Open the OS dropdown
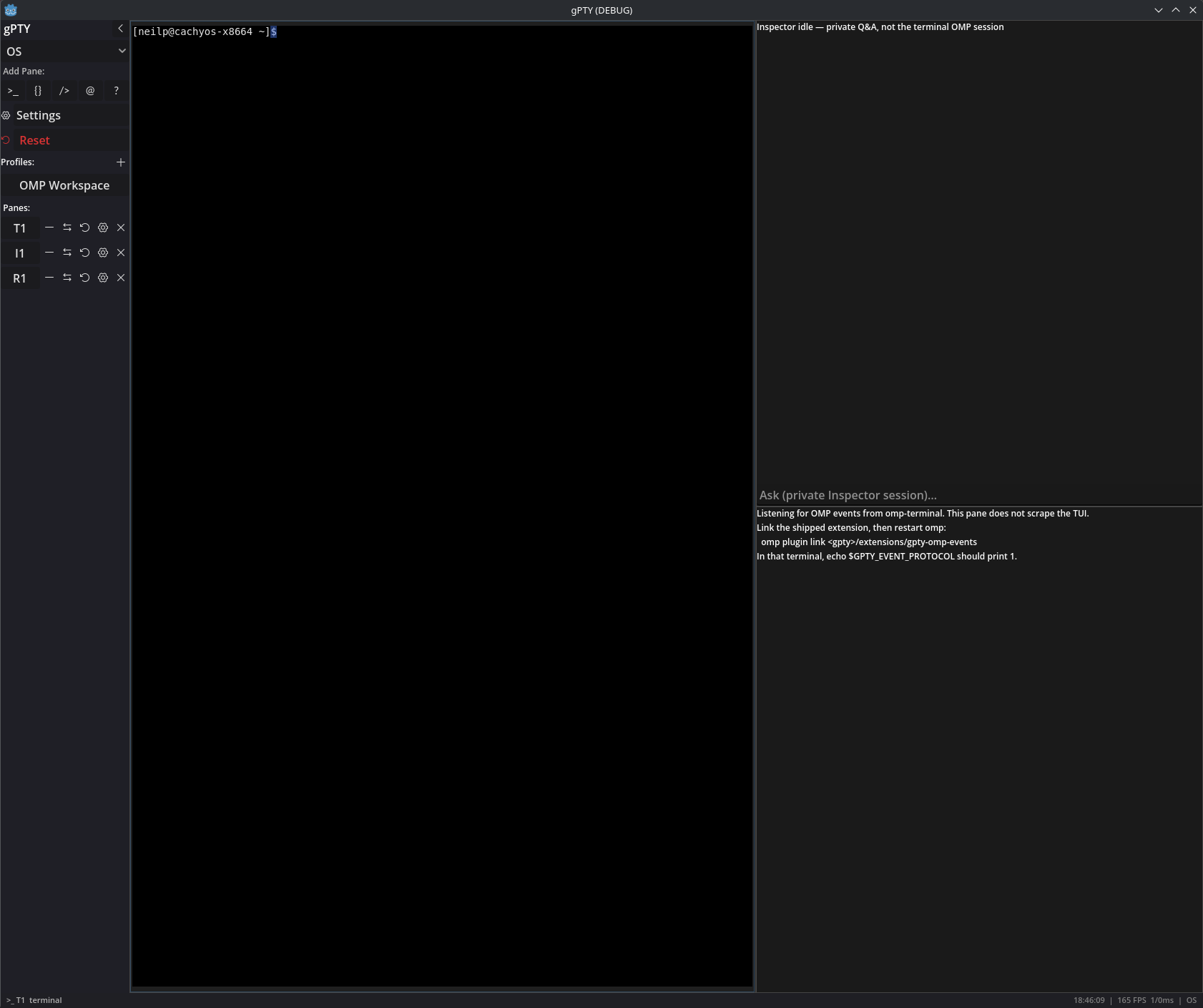 click(x=64, y=52)
